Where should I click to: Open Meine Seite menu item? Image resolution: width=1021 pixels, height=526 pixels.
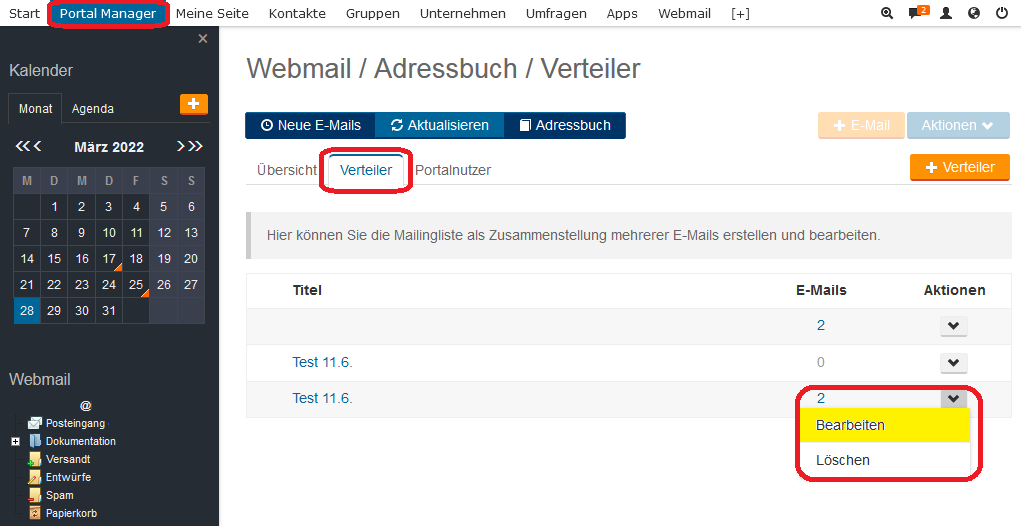212,14
